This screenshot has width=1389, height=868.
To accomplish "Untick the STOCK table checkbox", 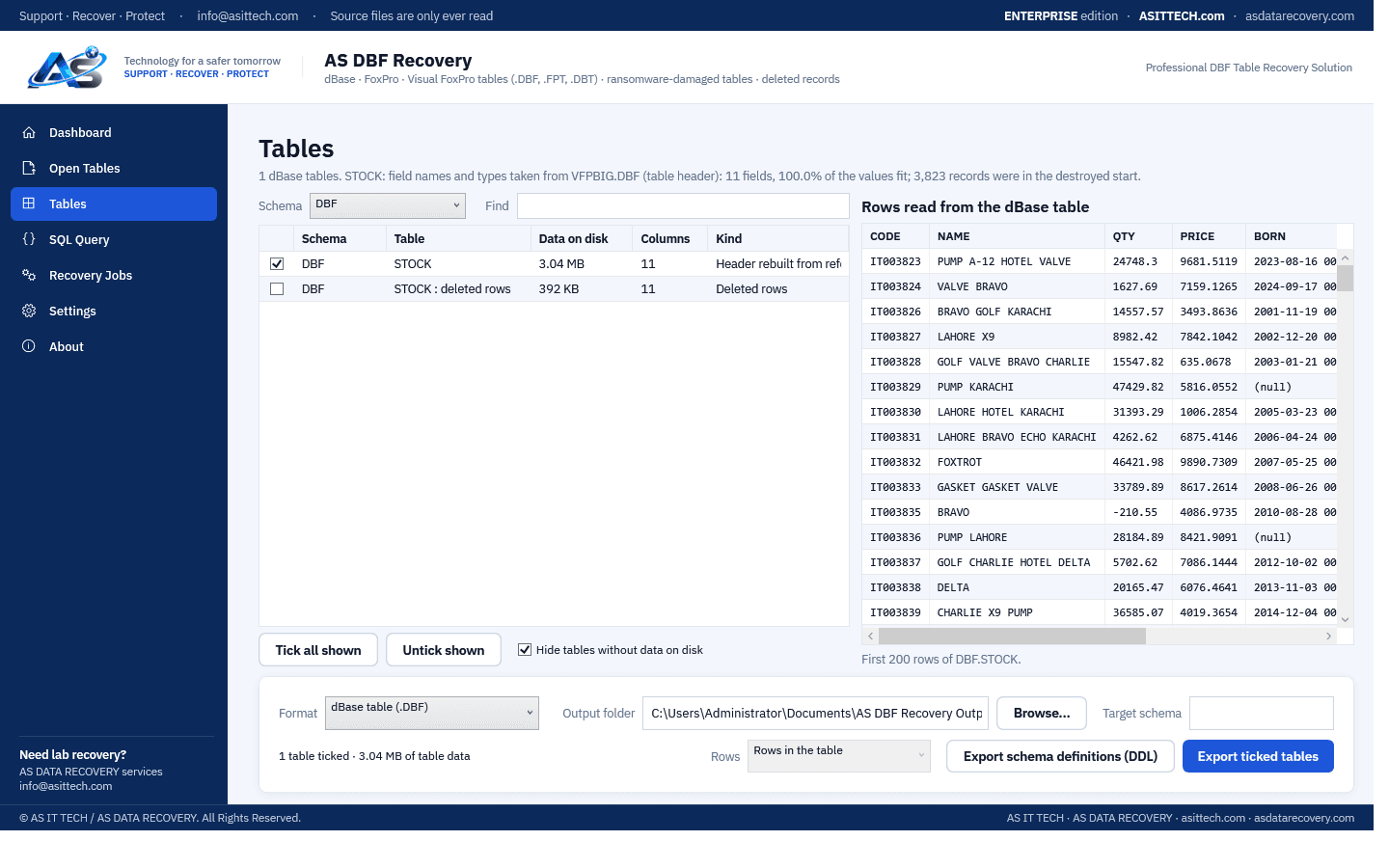I will click(x=277, y=263).
